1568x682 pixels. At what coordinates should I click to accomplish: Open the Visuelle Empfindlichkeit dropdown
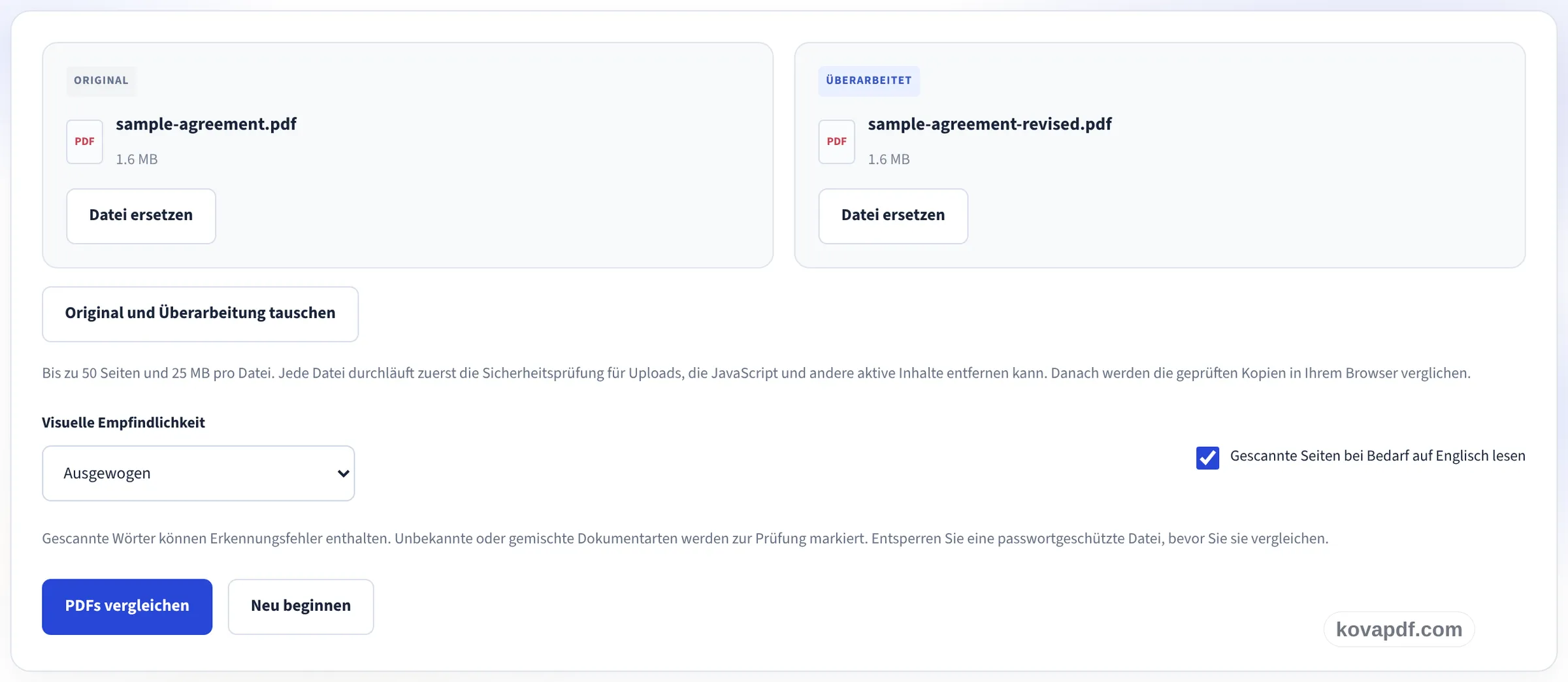198,473
